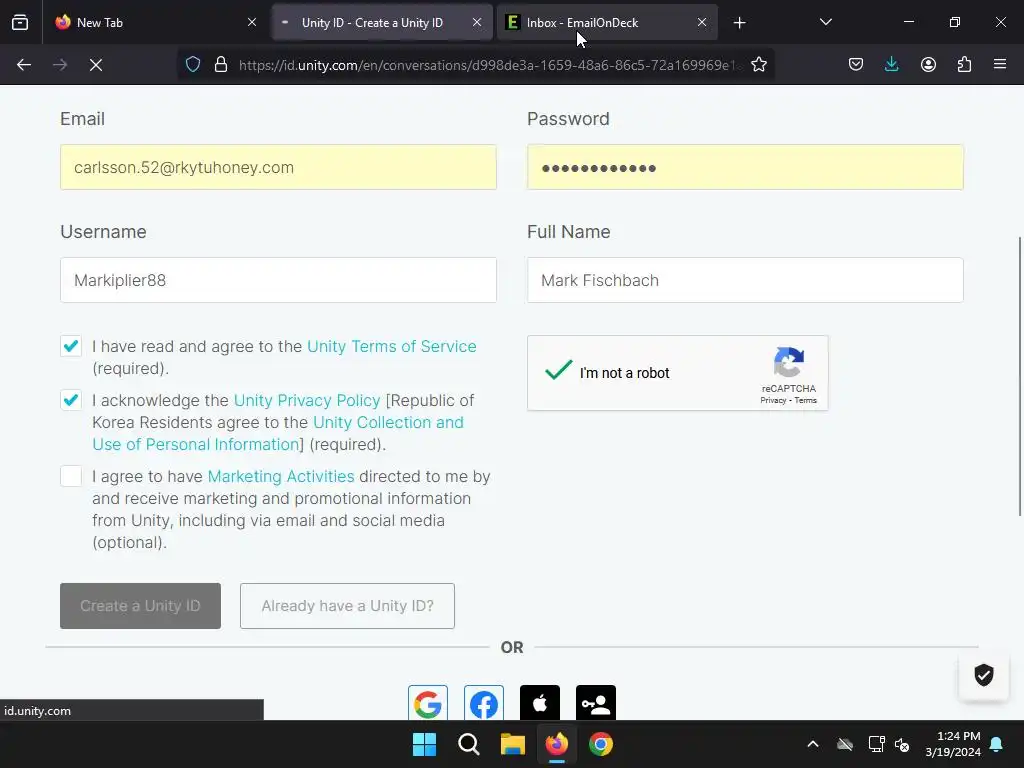Viewport: 1024px width, 768px height.
Task: Open the Marketing Activities link
Action: pyautogui.click(x=281, y=477)
